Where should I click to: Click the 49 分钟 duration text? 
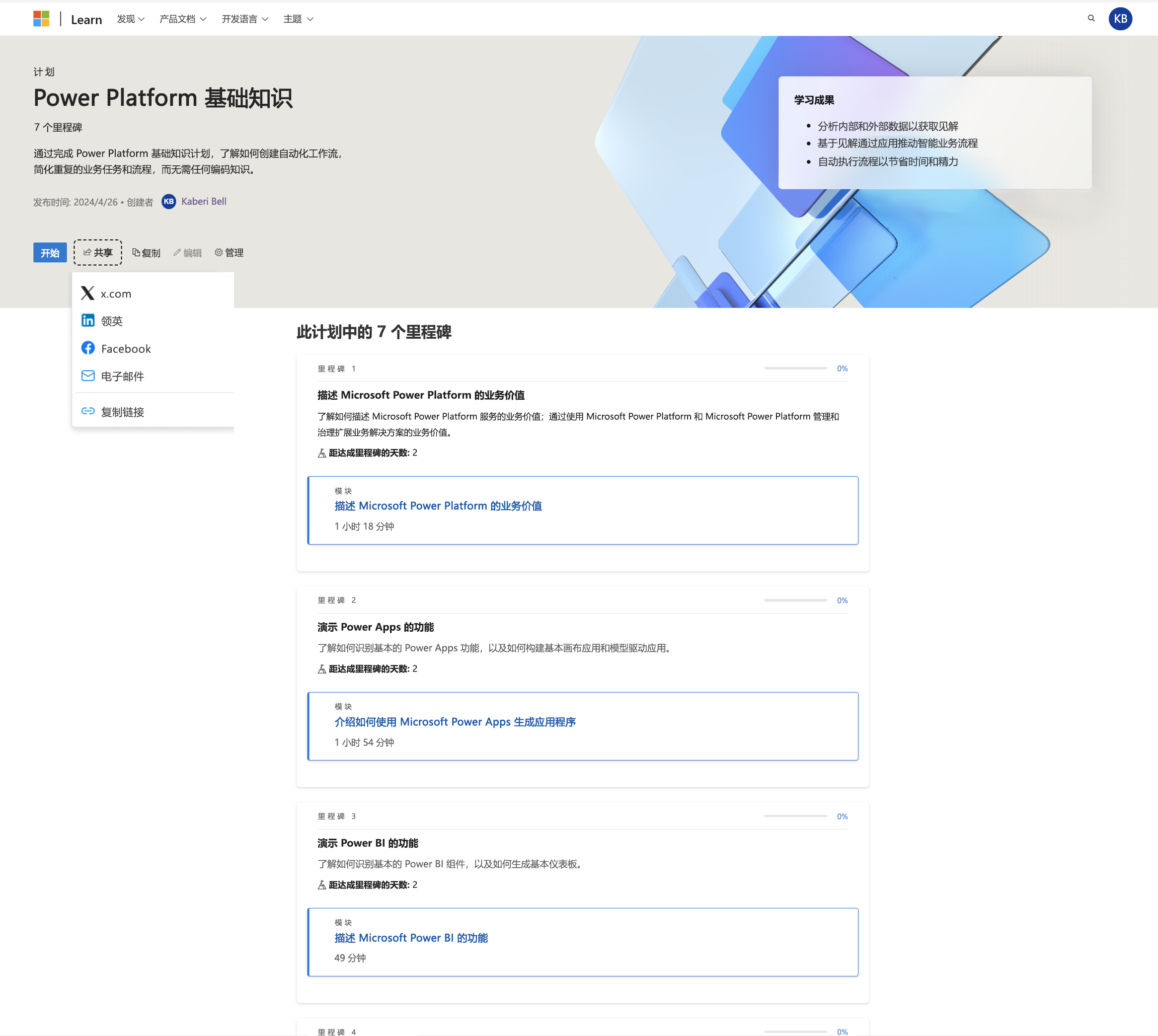click(x=350, y=958)
